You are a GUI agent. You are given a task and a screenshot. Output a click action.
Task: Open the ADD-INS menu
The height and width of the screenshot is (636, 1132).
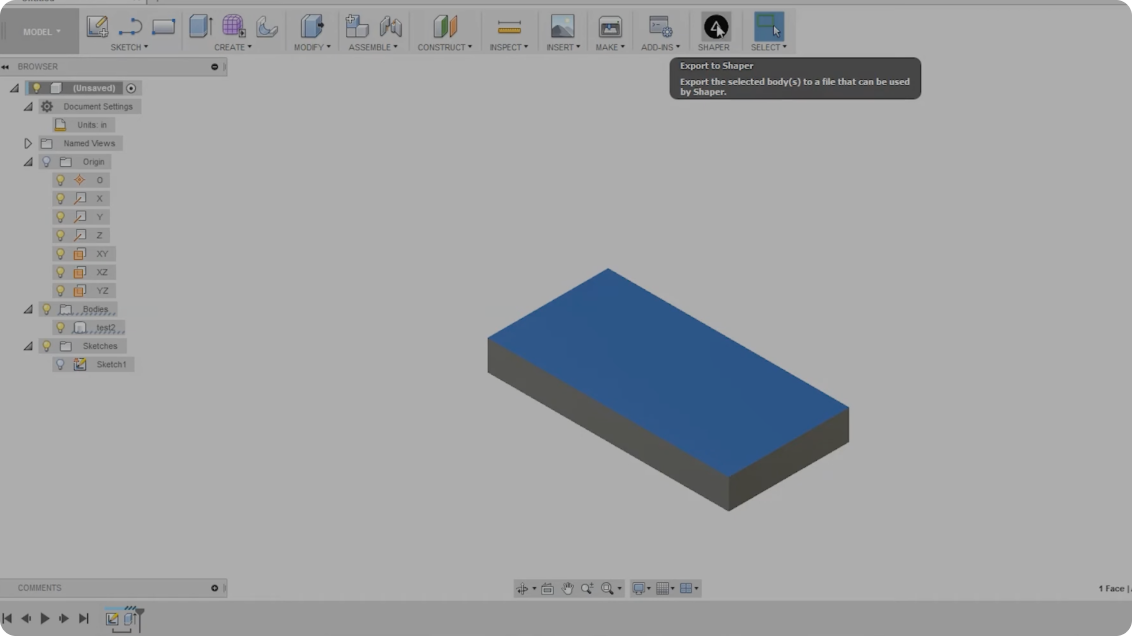pyautogui.click(x=659, y=46)
